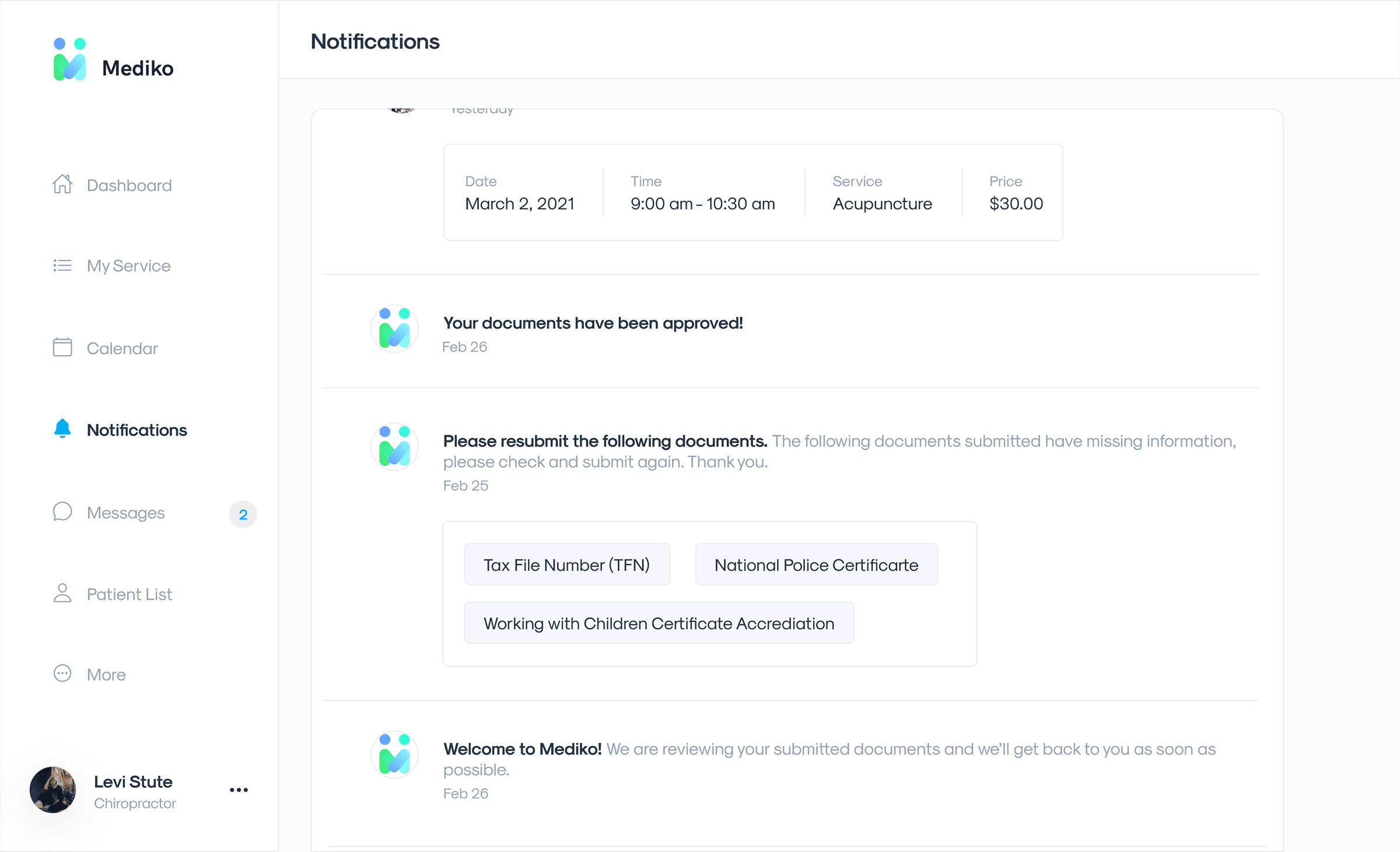Click Mediko avatar on documents approved notification
The height and width of the screenshot is (852, 1400).
tap(395, 329)
